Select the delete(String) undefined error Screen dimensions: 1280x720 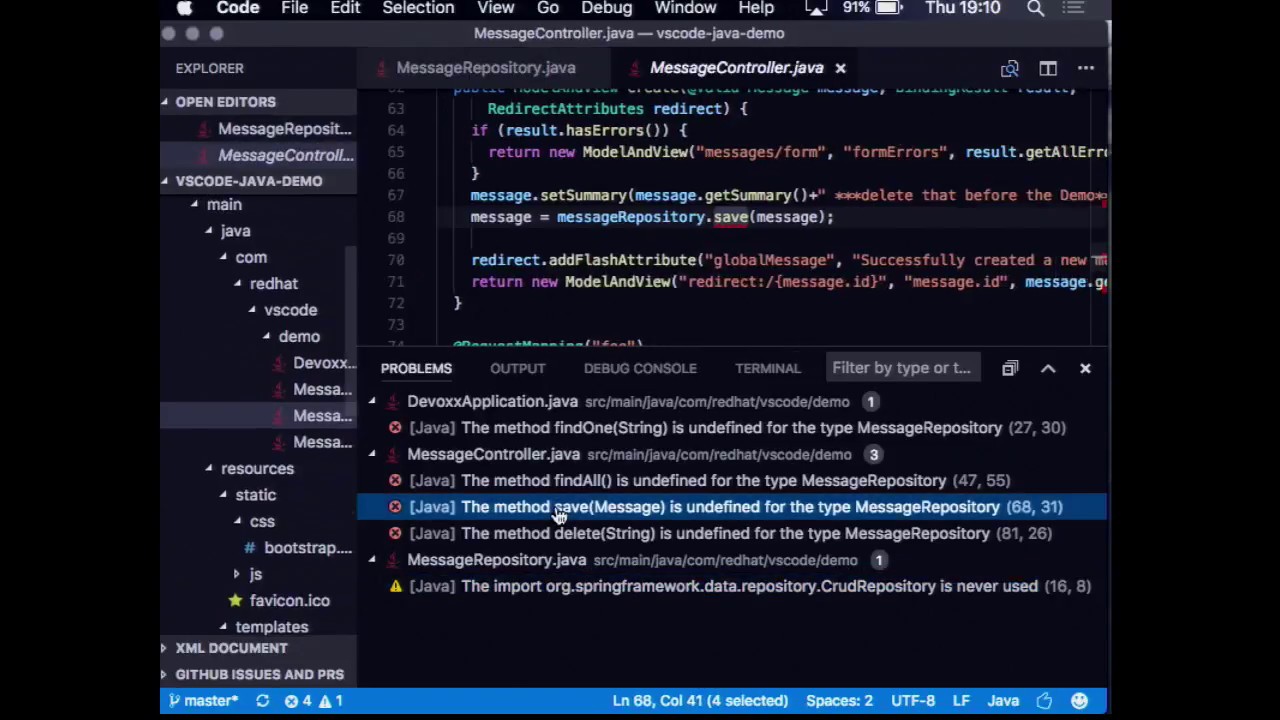click(732, 534)
